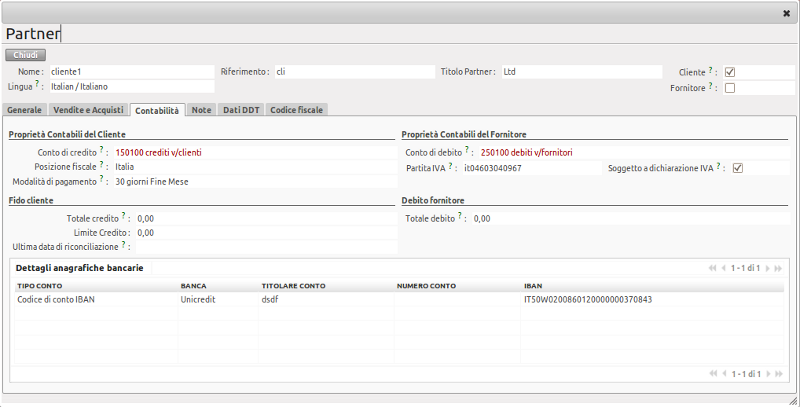This screenshot has width=800, height=407.
Task: Select the Unicredit bank account row
Action: coord(198,299)
